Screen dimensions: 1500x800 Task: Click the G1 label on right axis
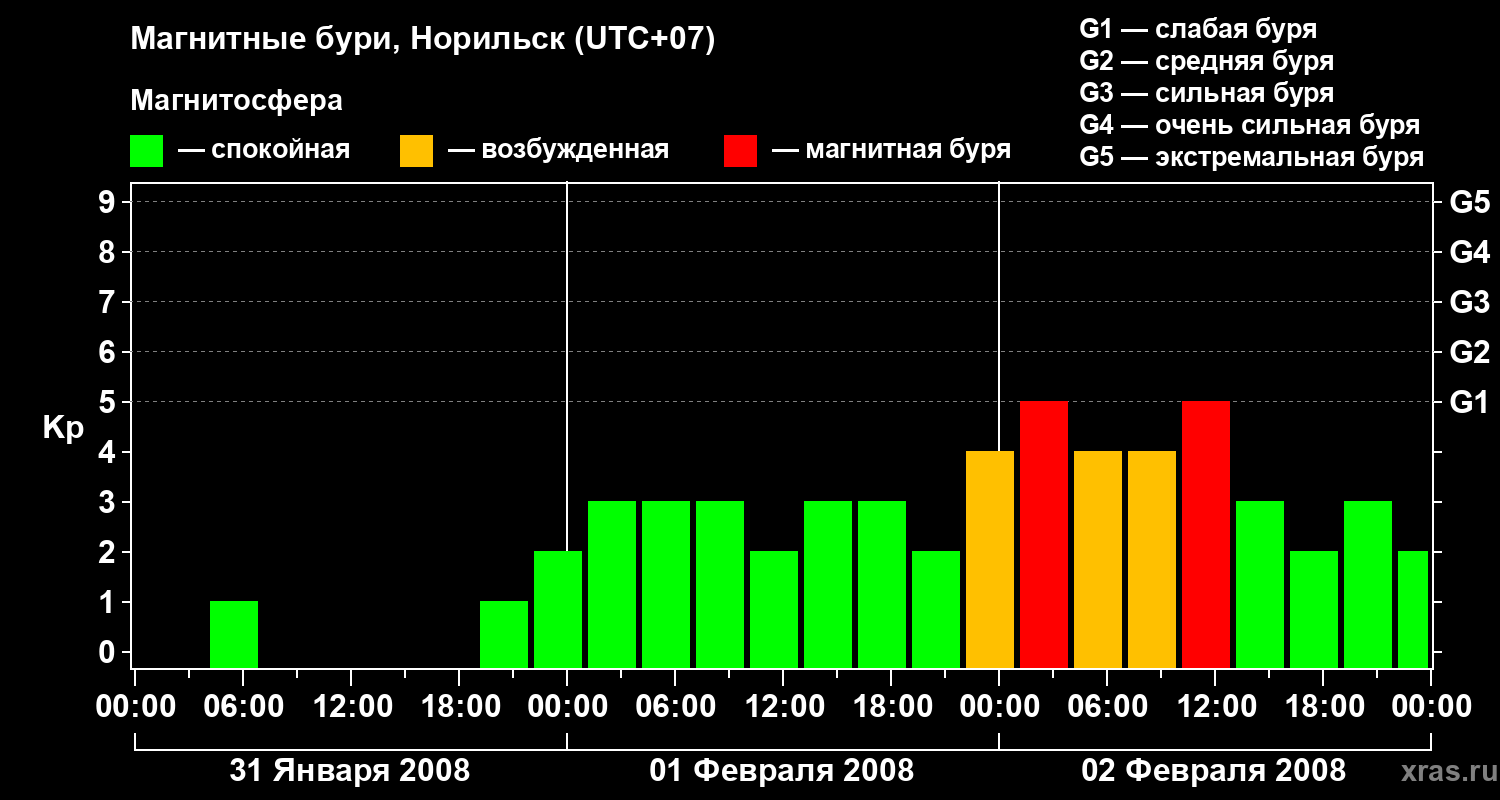pyautogui.click(x=1469, y=402)
